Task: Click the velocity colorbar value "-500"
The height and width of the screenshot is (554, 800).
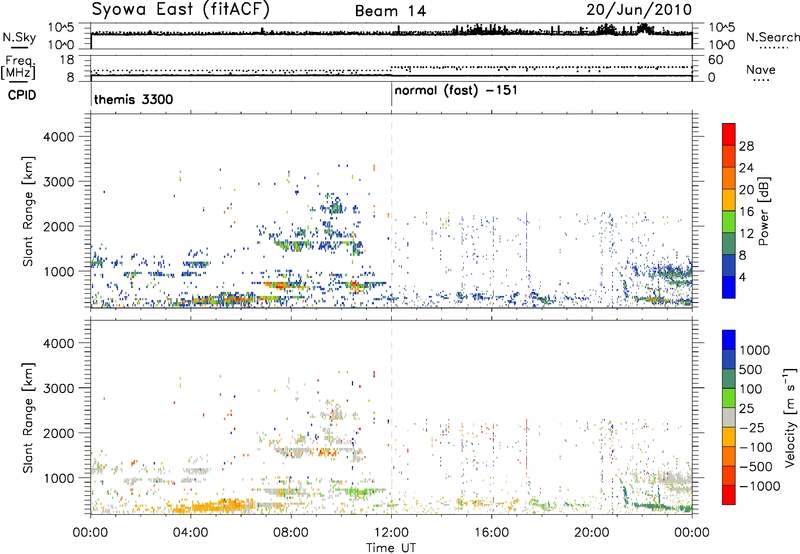Action: (x=756, y=467)
